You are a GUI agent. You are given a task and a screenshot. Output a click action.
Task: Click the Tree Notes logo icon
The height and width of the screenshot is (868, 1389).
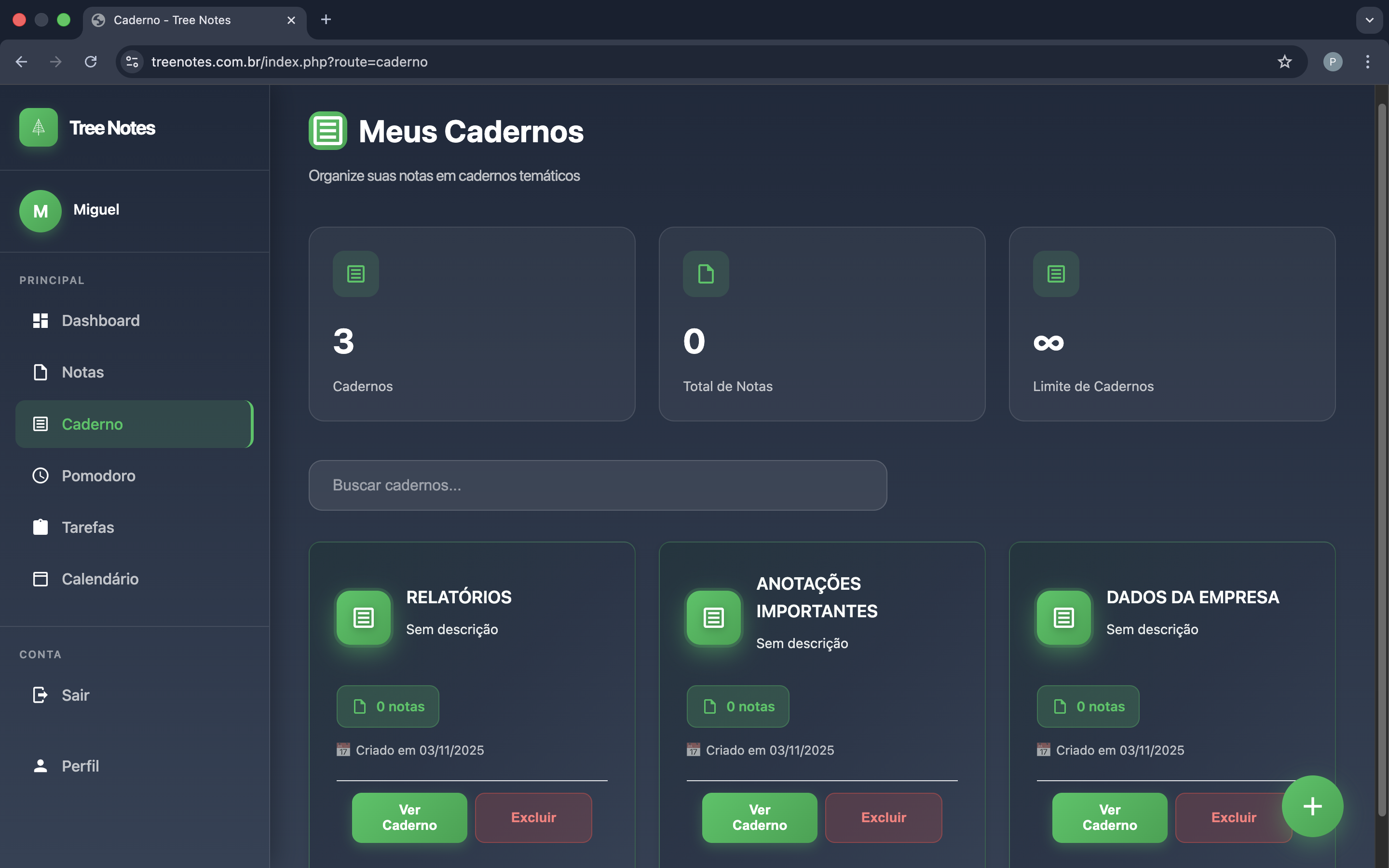(38, 127)
